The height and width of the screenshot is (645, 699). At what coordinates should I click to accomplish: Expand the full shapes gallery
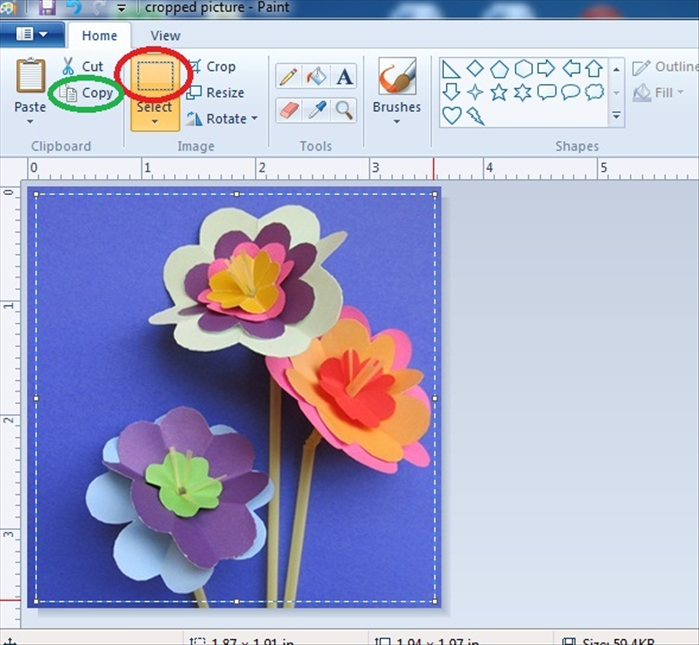(617, 115)
